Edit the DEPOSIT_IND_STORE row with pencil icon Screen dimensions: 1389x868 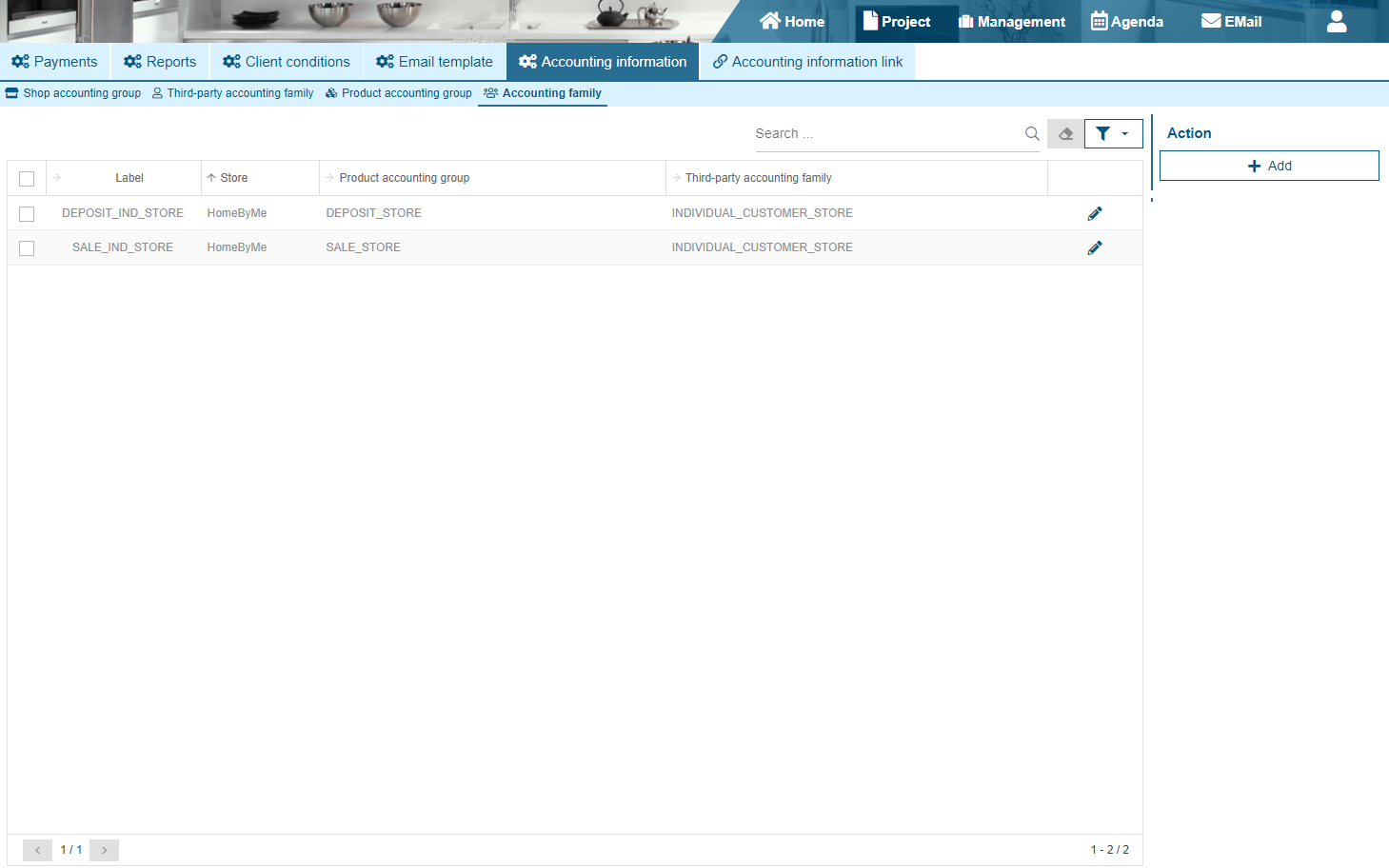[1094, 213]
